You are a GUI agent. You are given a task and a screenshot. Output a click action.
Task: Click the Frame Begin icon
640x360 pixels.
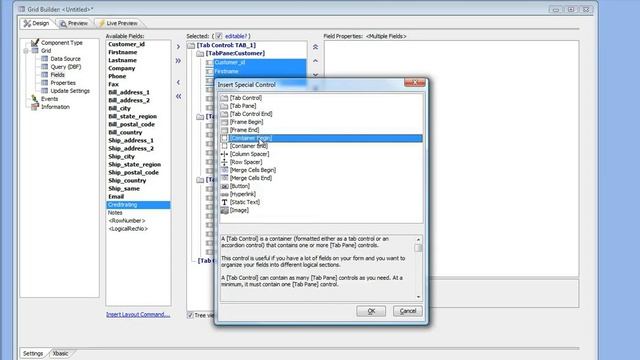[x=224, y=122]
